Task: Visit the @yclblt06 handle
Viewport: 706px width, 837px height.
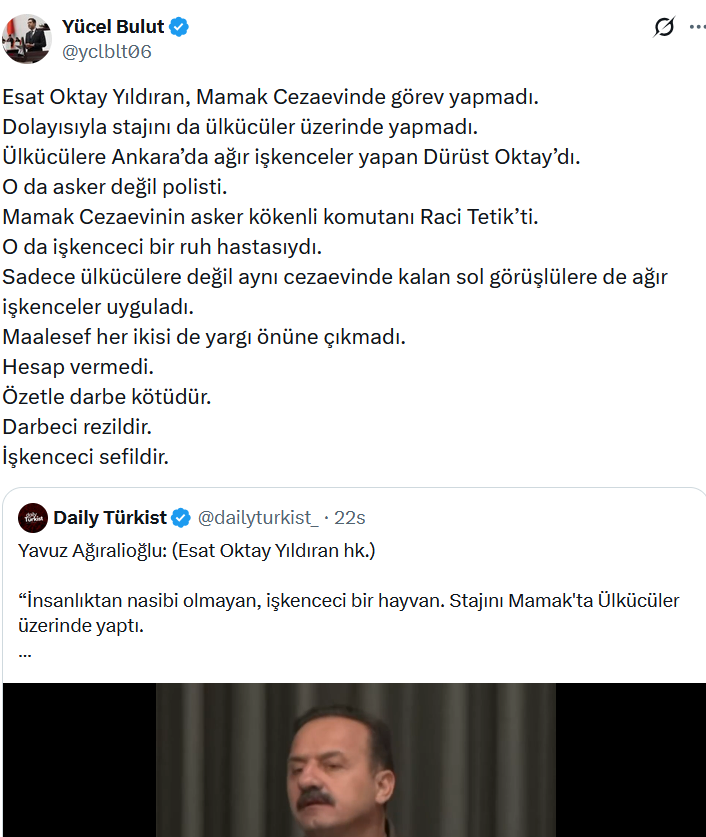Action: (x=107, y=52)
